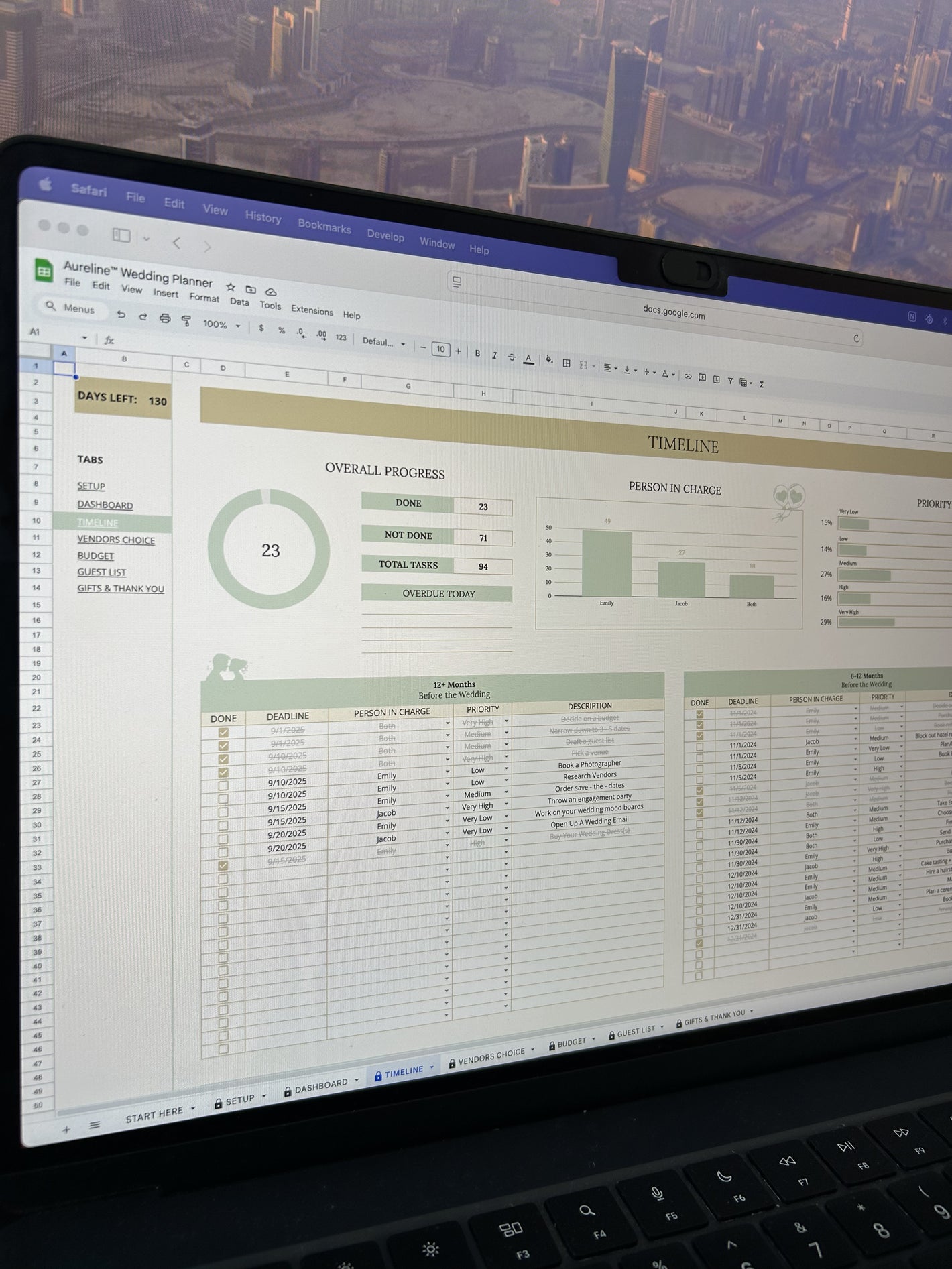Image resolution: width=952 pixels, height=1269 pixels.
Task: Open Medium priority dropdown for Order save-the-dates
Action: pyautogui.click(x=506, y=795)
